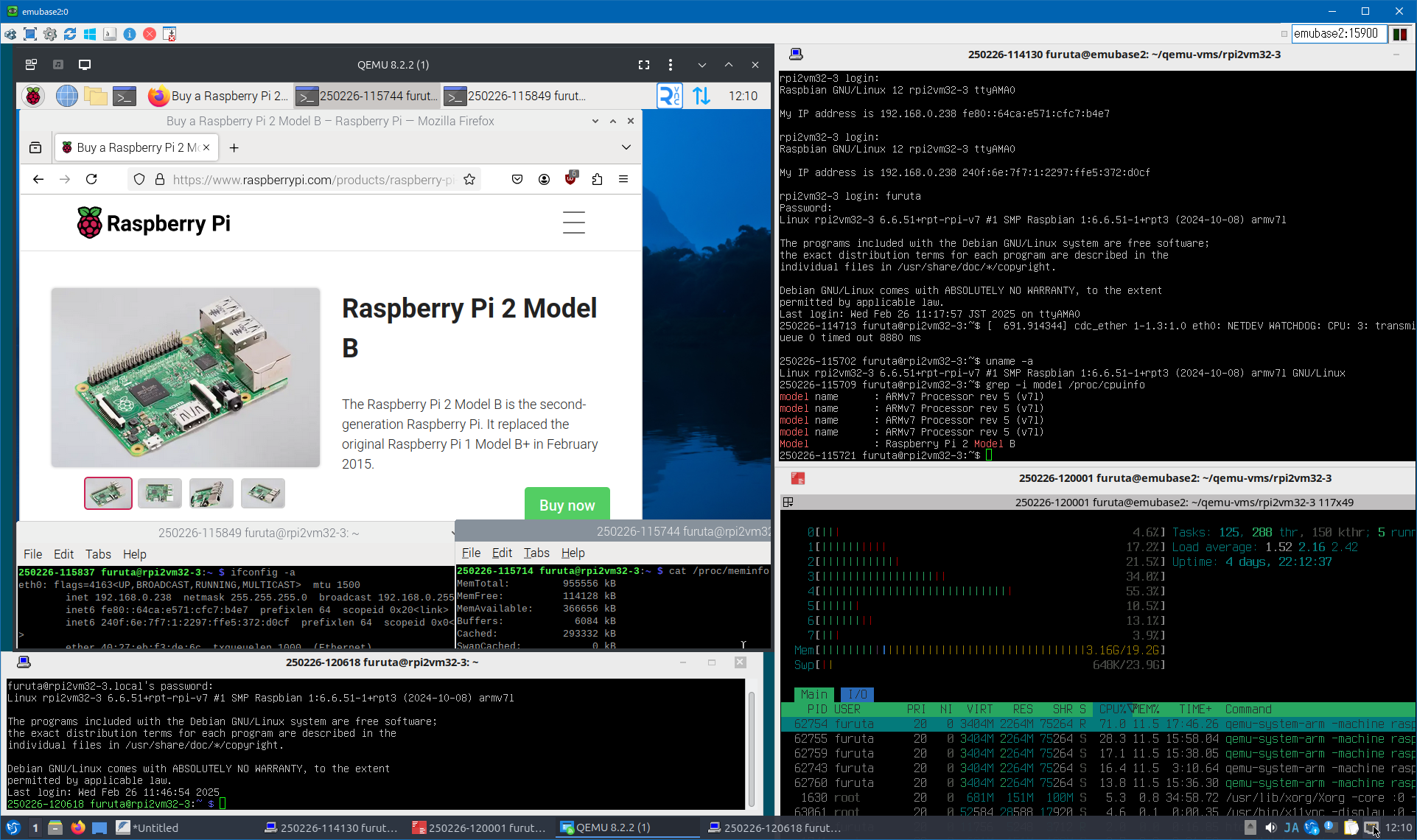Open Firefox hamburger application menu
1417x840 pixels.
(x=623, y=179)
